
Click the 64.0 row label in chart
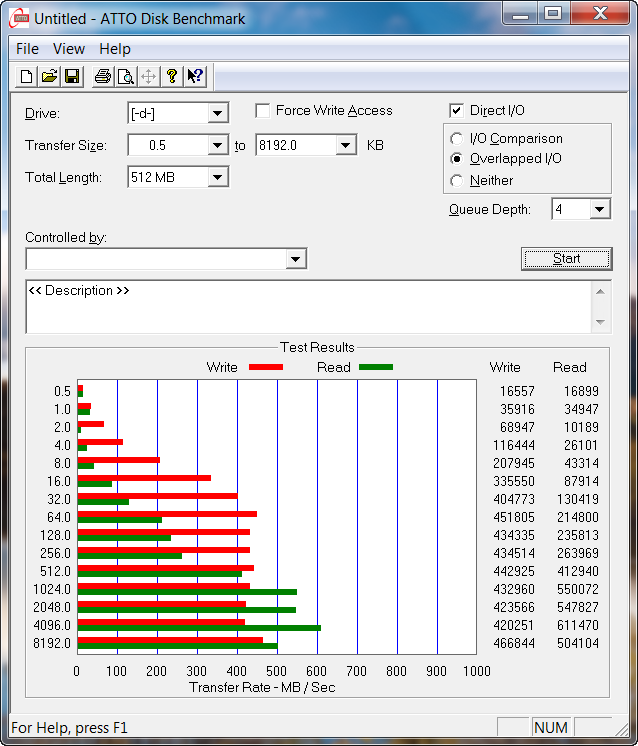(59, 517)
